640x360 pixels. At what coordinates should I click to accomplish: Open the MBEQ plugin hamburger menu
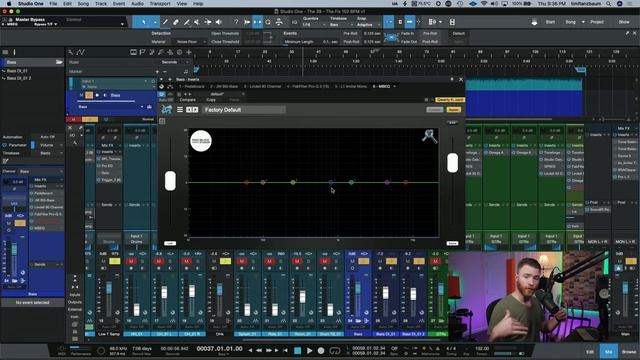click(180, 110)
